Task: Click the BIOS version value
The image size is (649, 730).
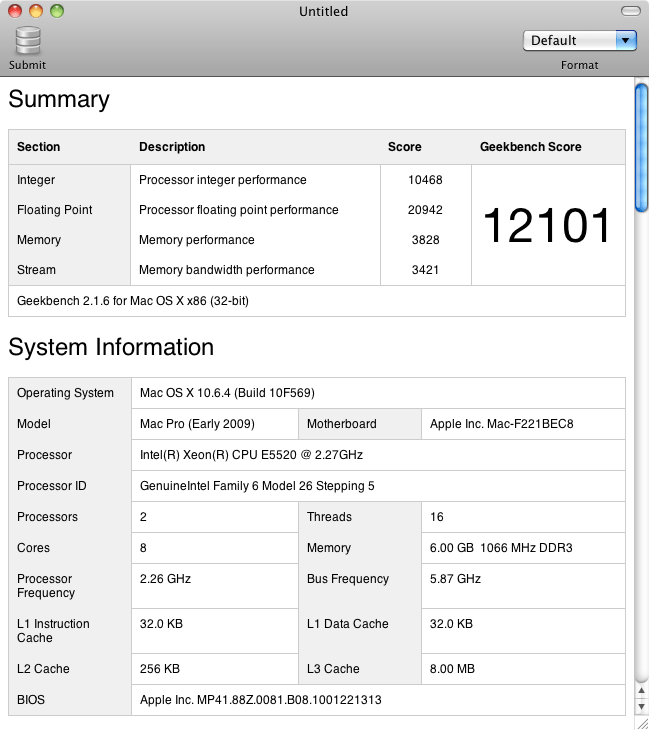Action: point(261,700)
